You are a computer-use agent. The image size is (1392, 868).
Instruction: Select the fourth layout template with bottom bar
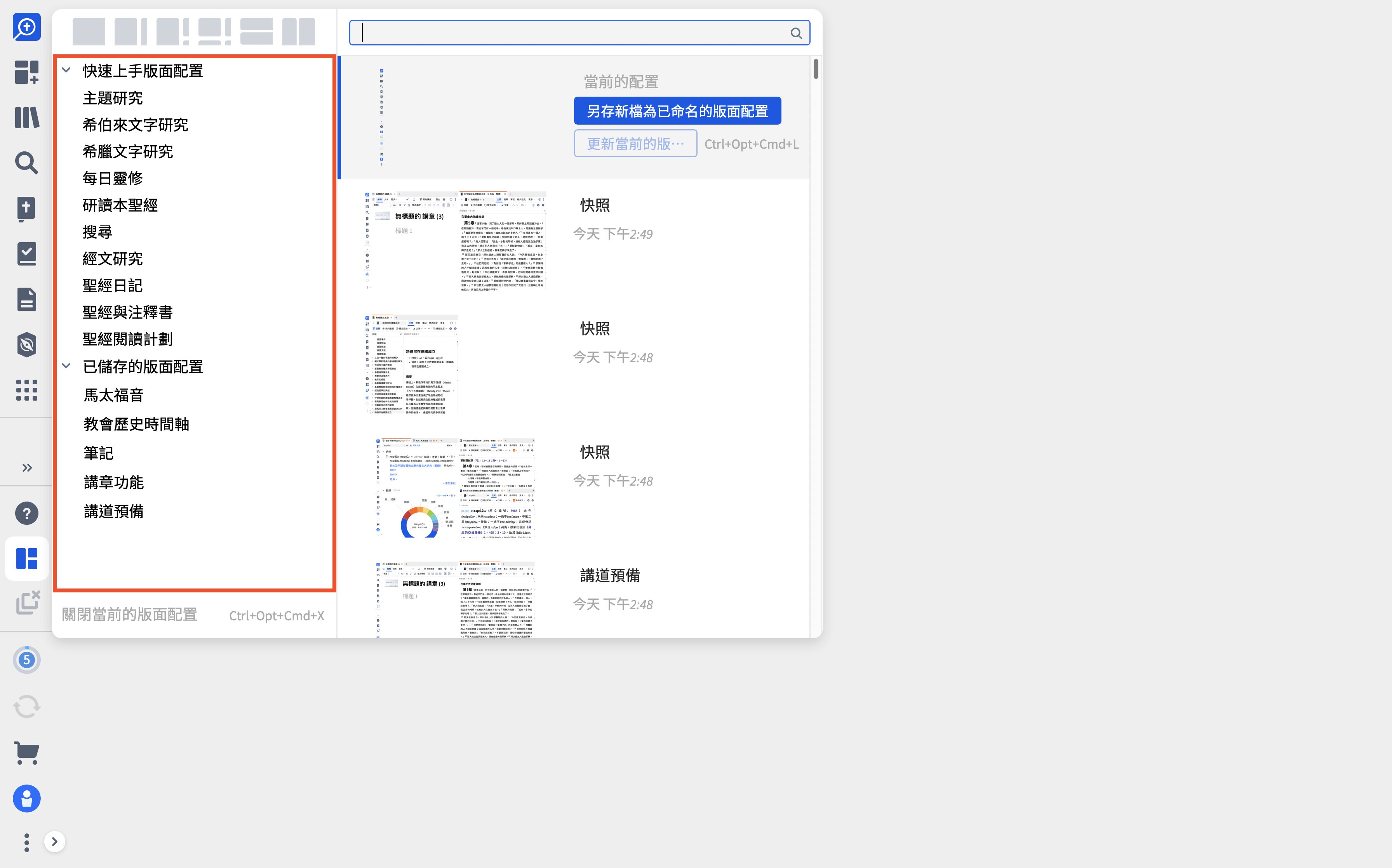point(214,31)
